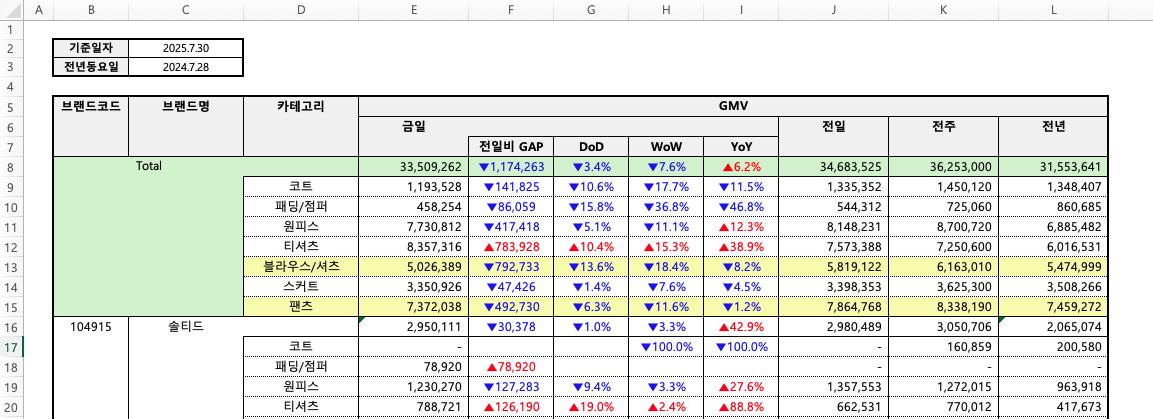Select the 브랜드명 header cell
Screen dimensions: 1153x419
(x=185, y=126)
